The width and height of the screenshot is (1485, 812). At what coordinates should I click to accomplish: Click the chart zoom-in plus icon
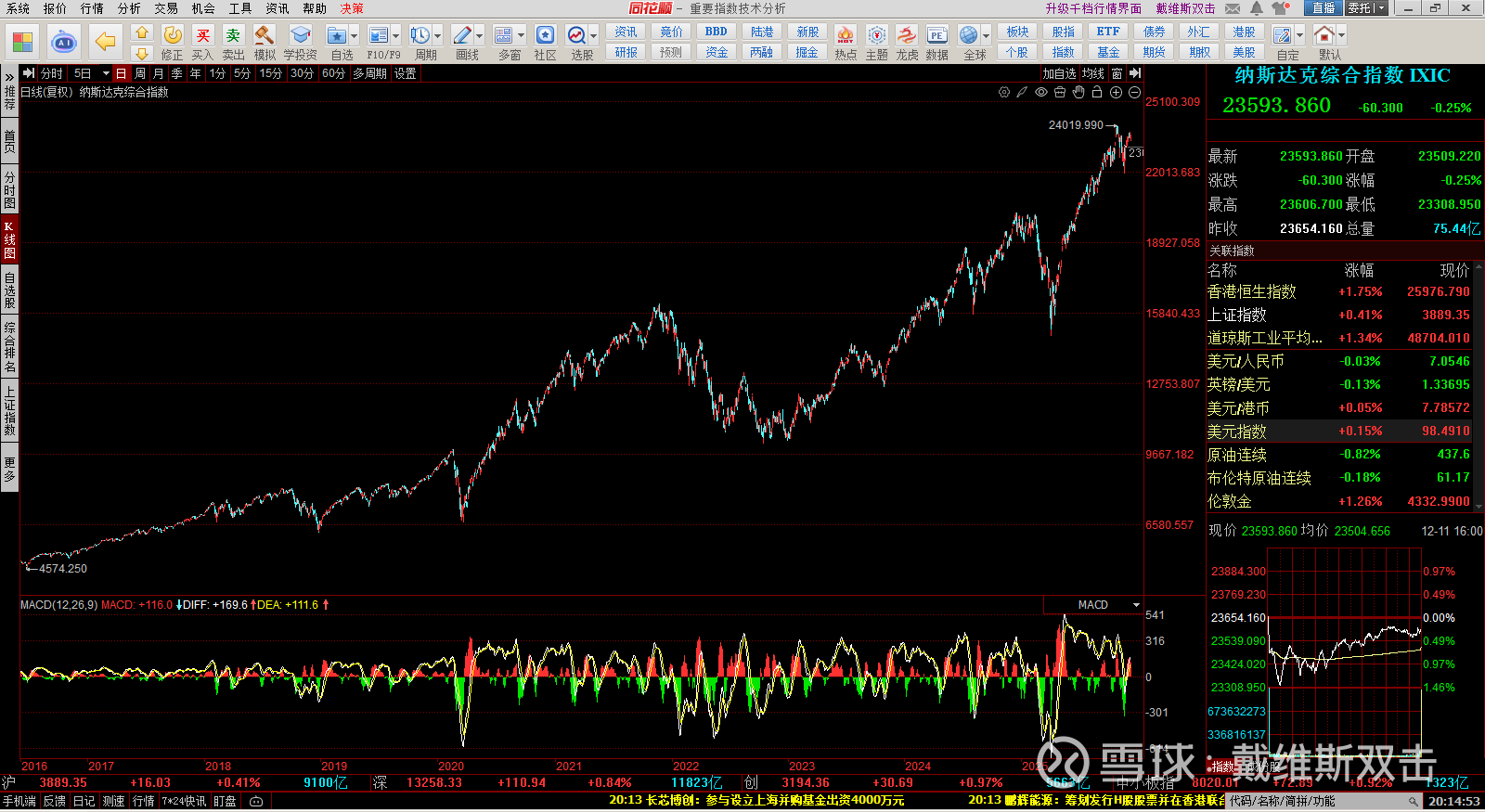(x=1116, y=92)
